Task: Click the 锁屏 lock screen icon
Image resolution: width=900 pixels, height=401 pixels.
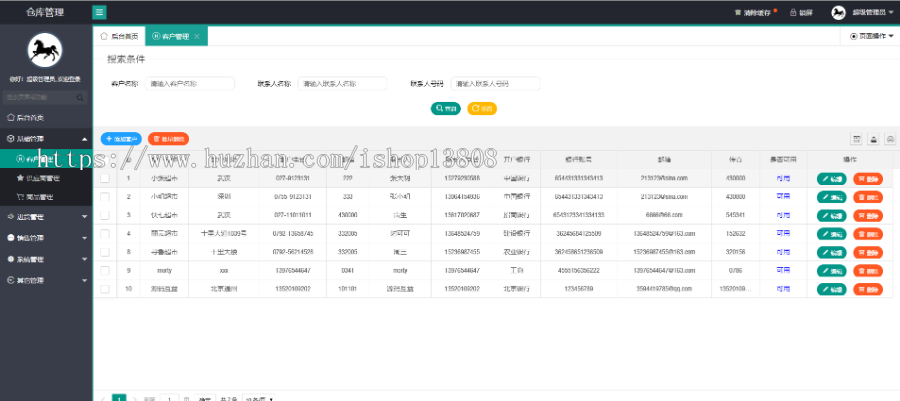Action: pos(793,13)
